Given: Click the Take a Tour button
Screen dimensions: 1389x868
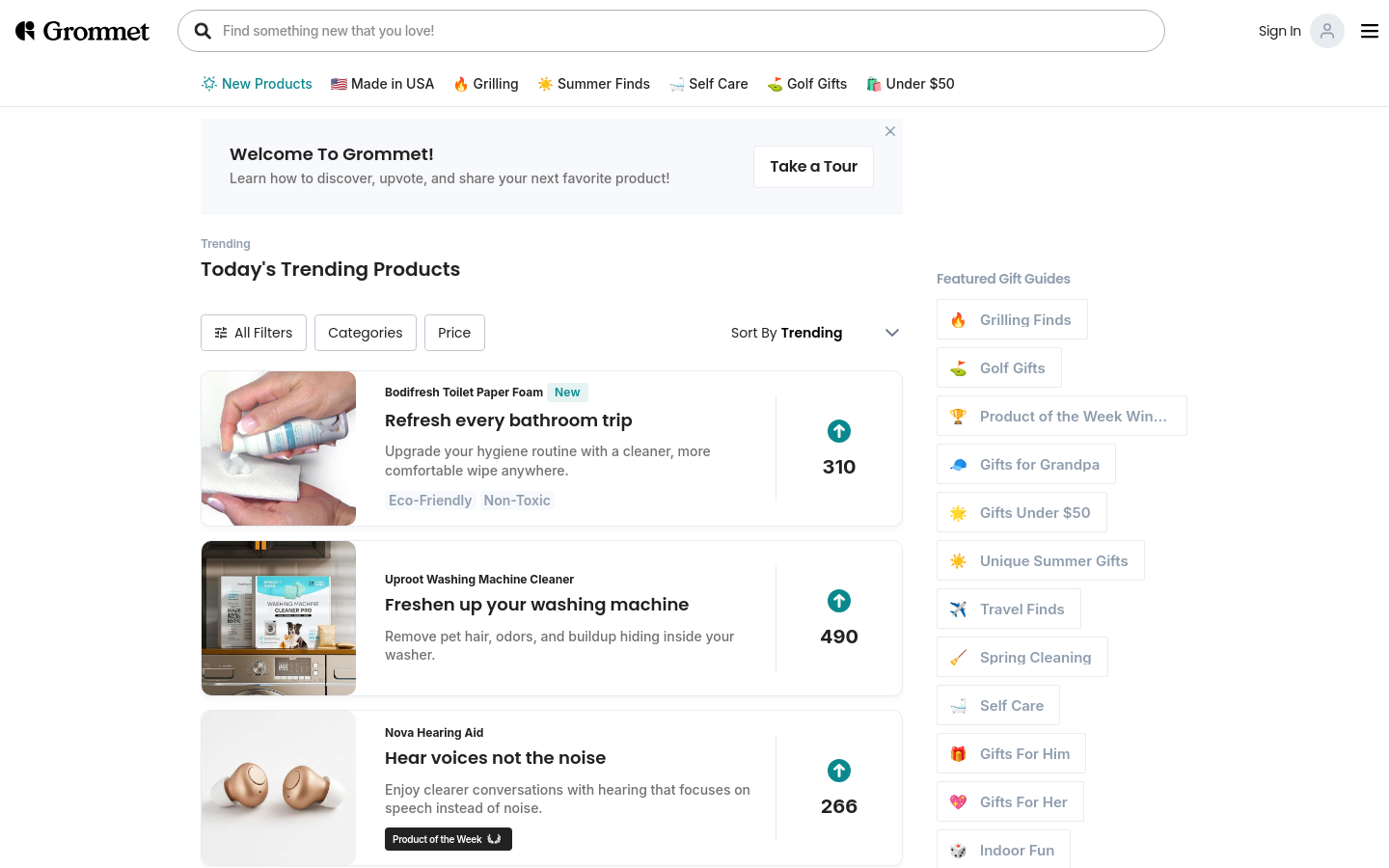Looking at the screenshot, I should [813, 167].
